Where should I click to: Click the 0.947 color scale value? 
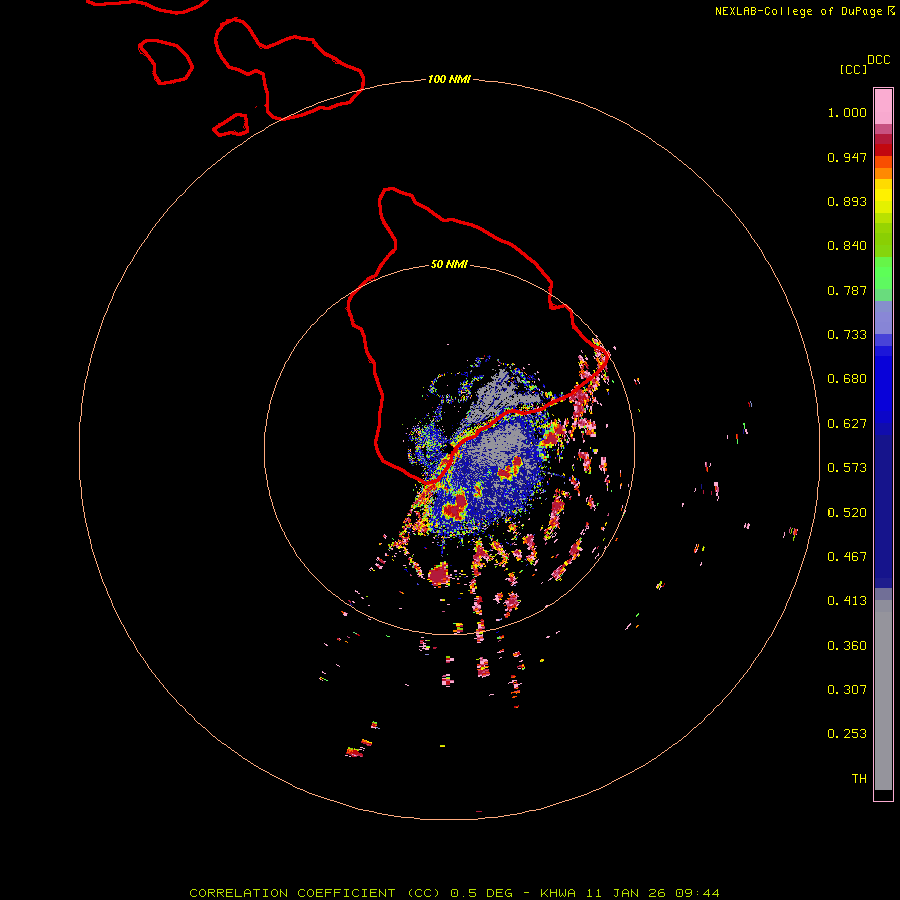pyautogui.click(x=847, y=157)
